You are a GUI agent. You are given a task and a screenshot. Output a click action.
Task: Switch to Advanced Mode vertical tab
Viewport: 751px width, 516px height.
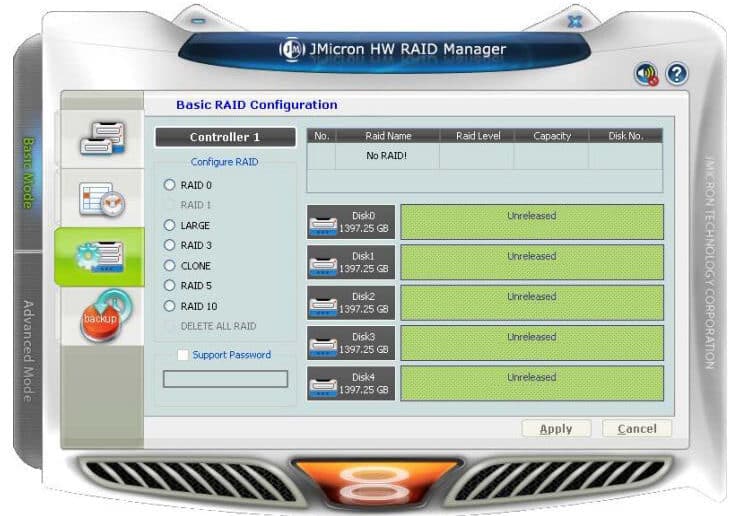pyautogui.click(x=29, y=351)
